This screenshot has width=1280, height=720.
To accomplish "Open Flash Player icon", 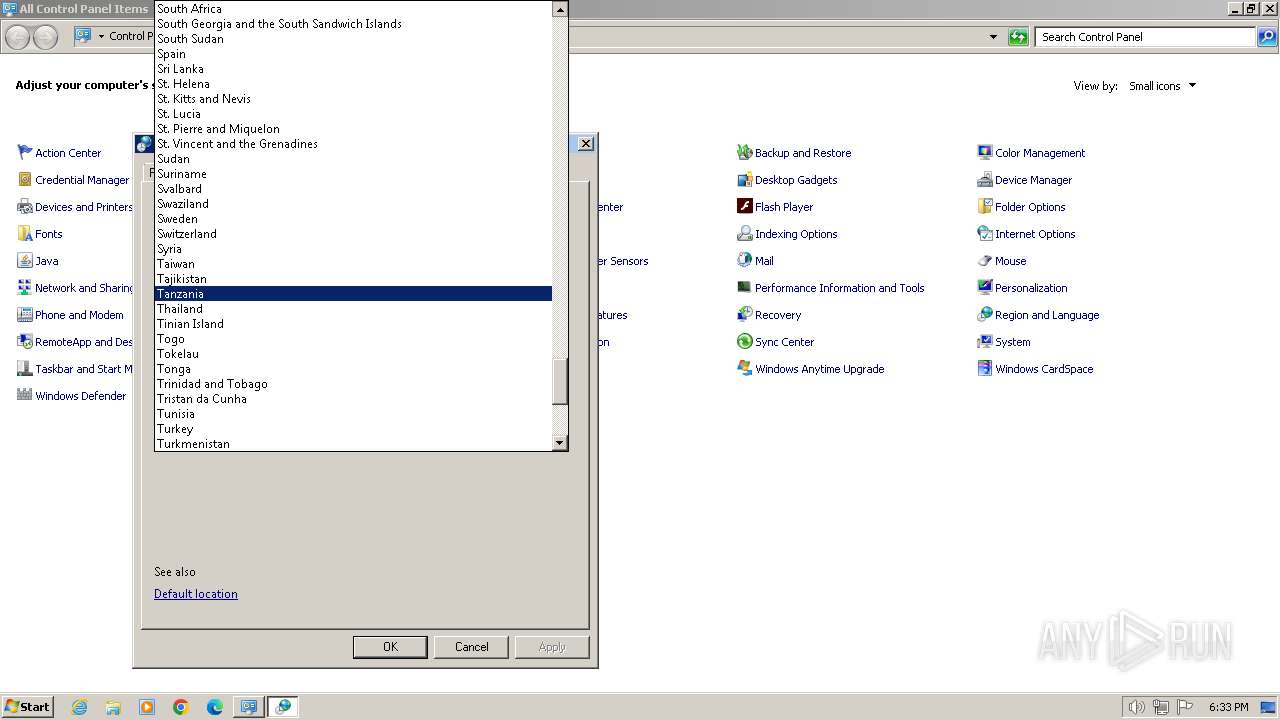I will pos(744,206).
